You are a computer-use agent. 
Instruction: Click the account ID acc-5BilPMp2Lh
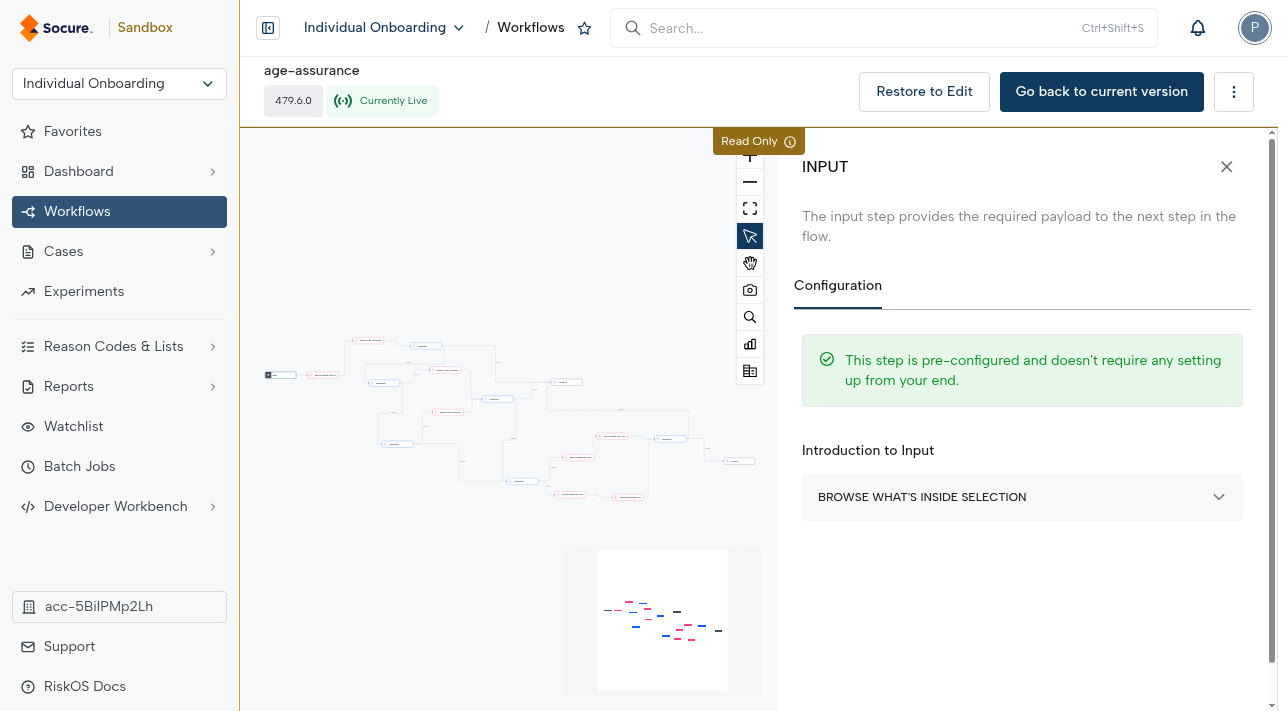(x=119, y=607)
